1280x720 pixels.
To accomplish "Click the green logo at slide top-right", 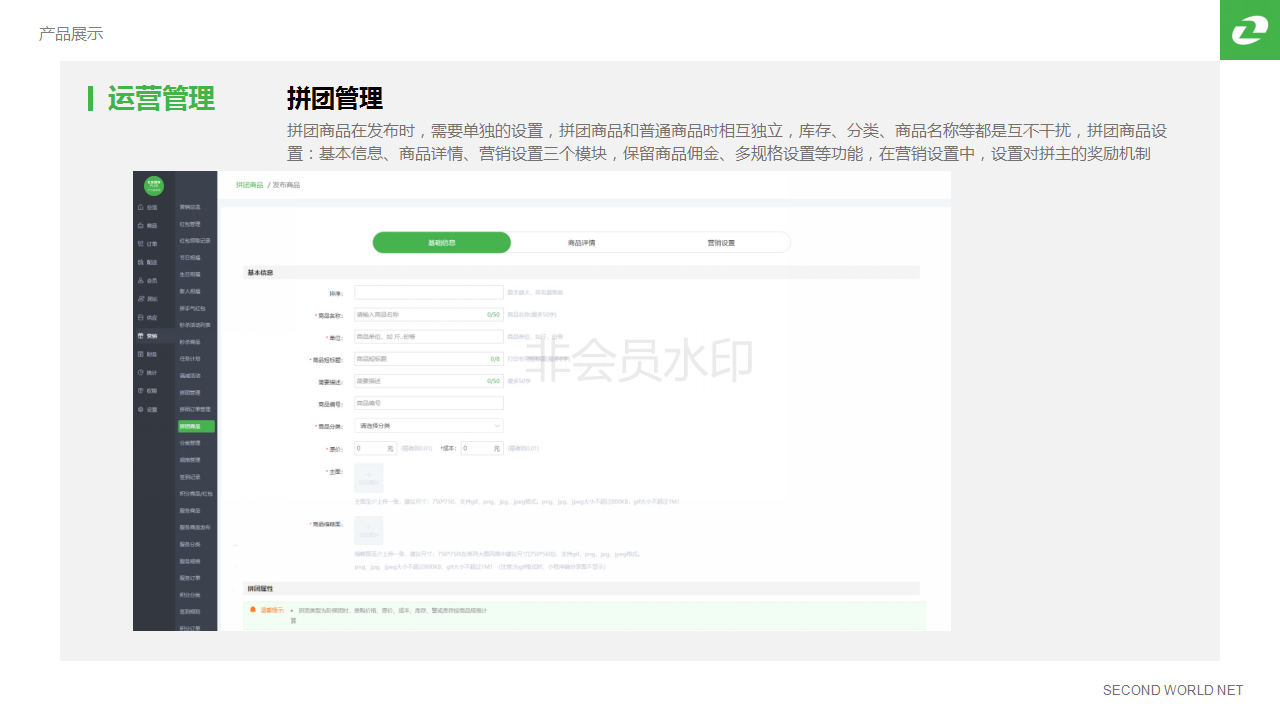I will (x=1250, y=30).
